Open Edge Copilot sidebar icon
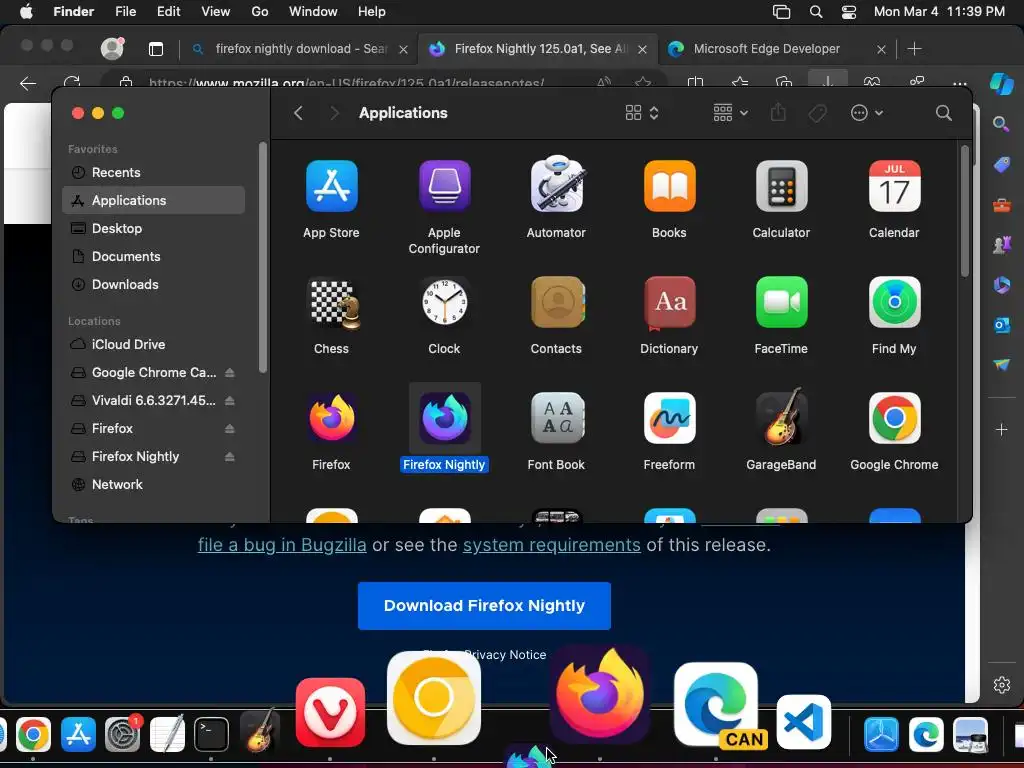 coord(1001,84)
